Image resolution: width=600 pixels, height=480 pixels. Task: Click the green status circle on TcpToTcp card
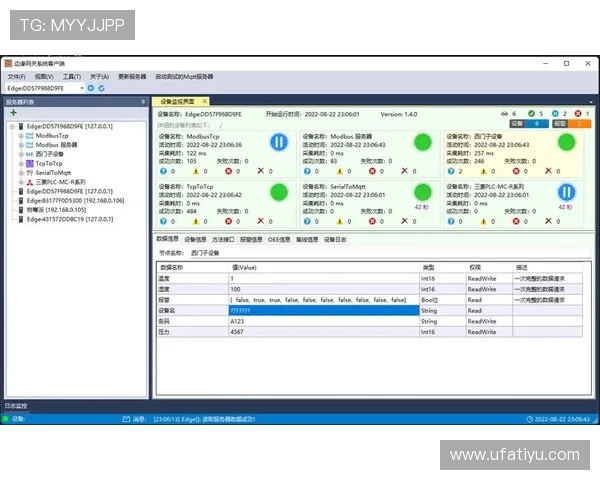click(x=280, y=192)
